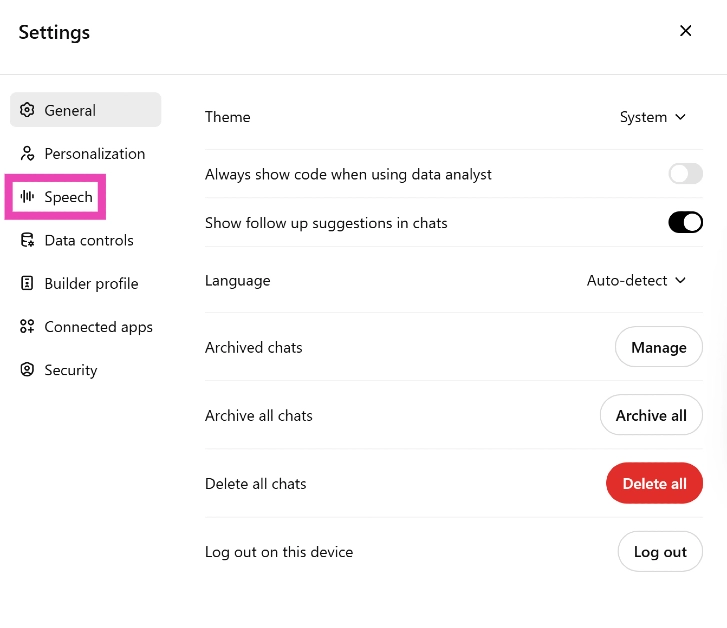Click the Archive all button

(651, 416)
